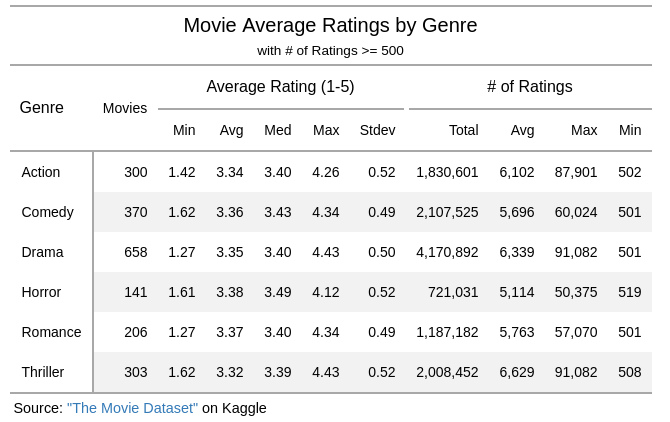The image size is (670, 422).
Task: Click the Med column header
Action: (278, 130)
